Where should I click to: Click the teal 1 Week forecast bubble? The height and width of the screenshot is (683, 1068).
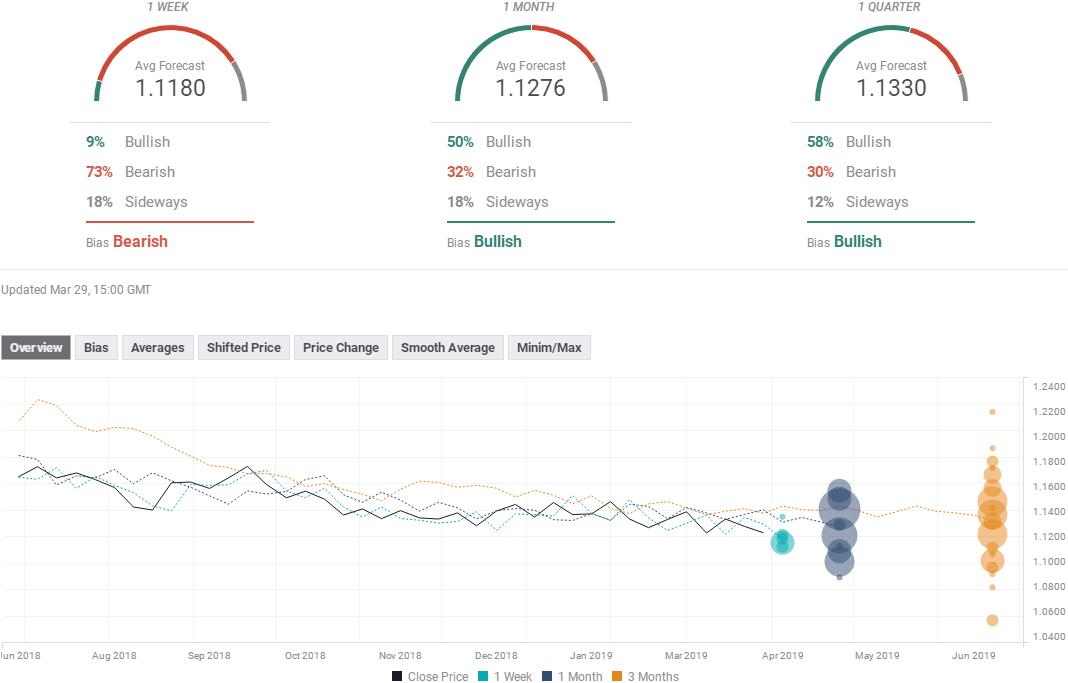point(782,543)
